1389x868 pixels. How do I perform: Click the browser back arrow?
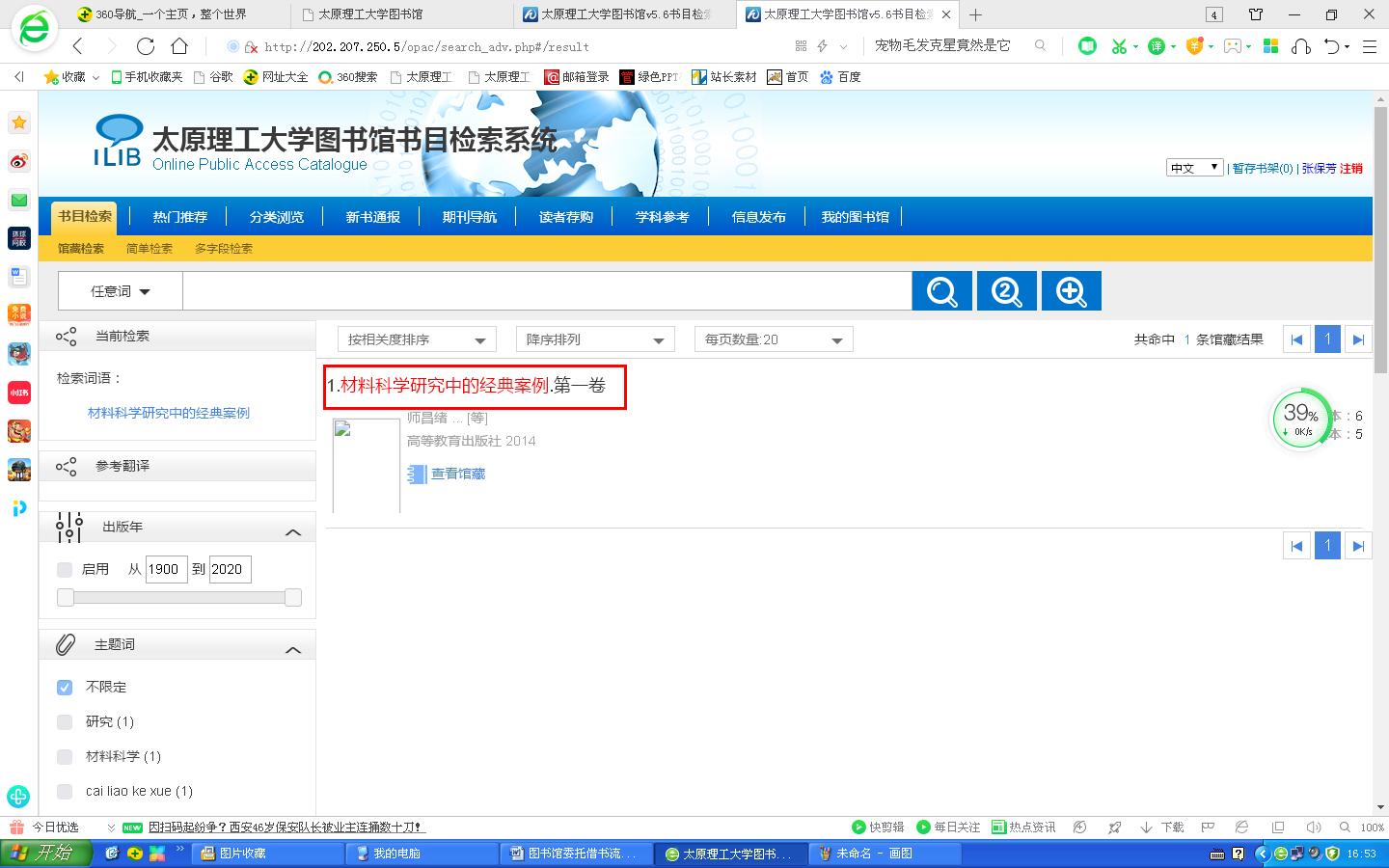[x=78, y=46]
